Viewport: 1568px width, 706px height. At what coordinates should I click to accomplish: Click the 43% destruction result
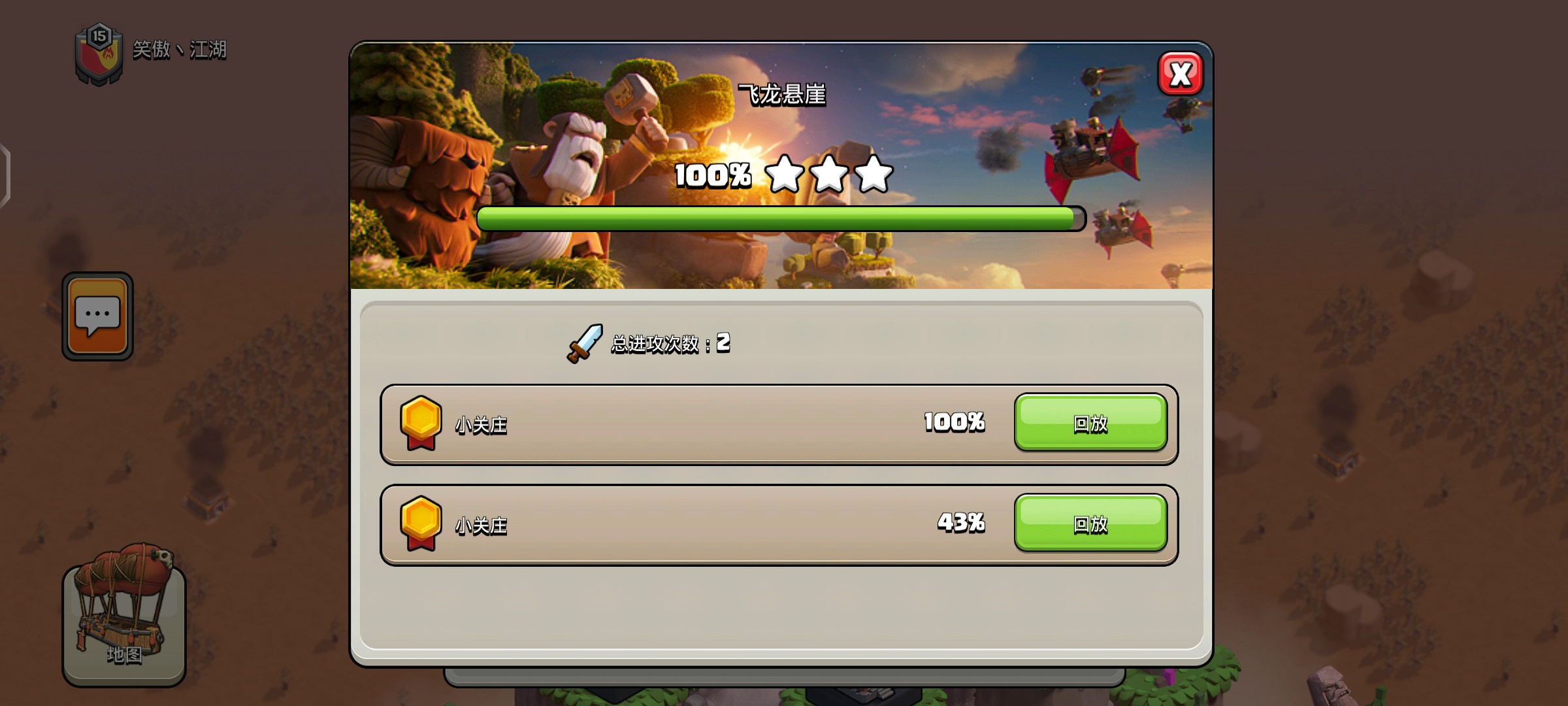[x=961, y=522]
